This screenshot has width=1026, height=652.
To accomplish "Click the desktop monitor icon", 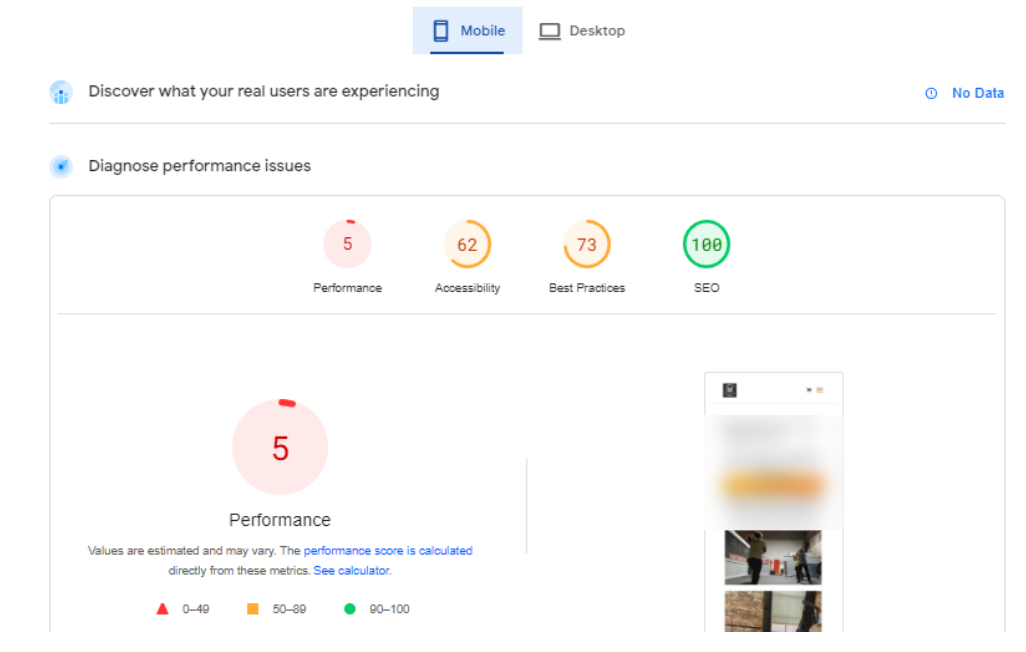I will (550, 31).
